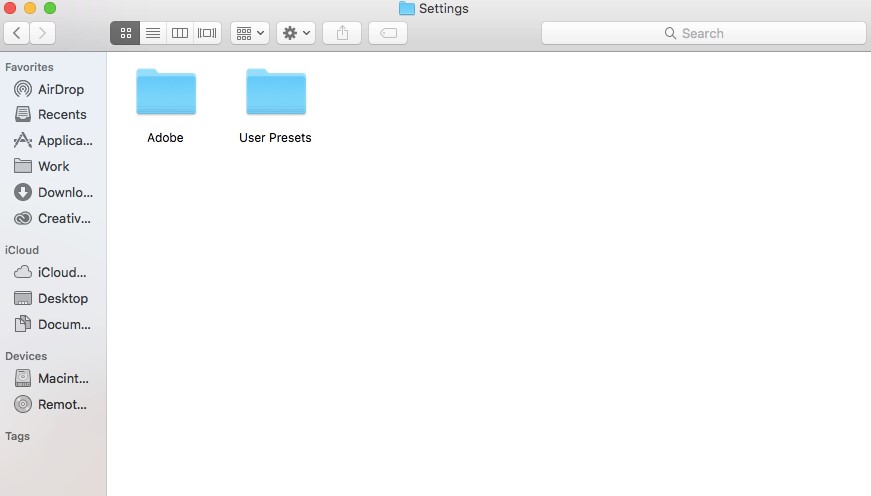Click the Settings window title text
This screenshot has width=871, height=496.
click(x=444, y=8)
